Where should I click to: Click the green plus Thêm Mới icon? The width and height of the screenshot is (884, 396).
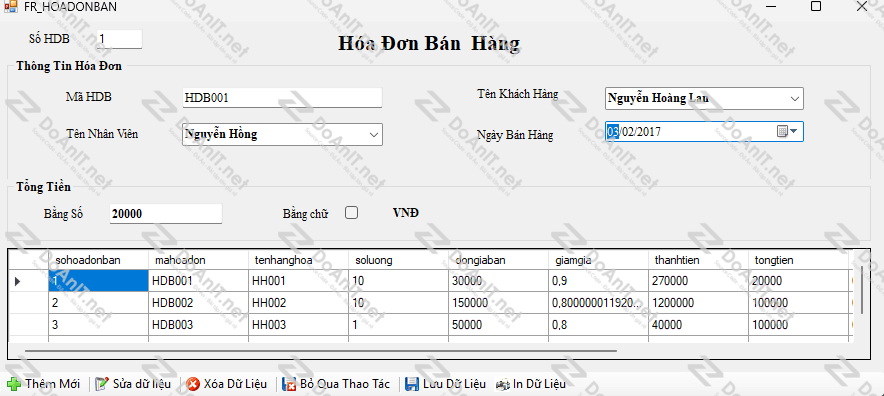14,384
